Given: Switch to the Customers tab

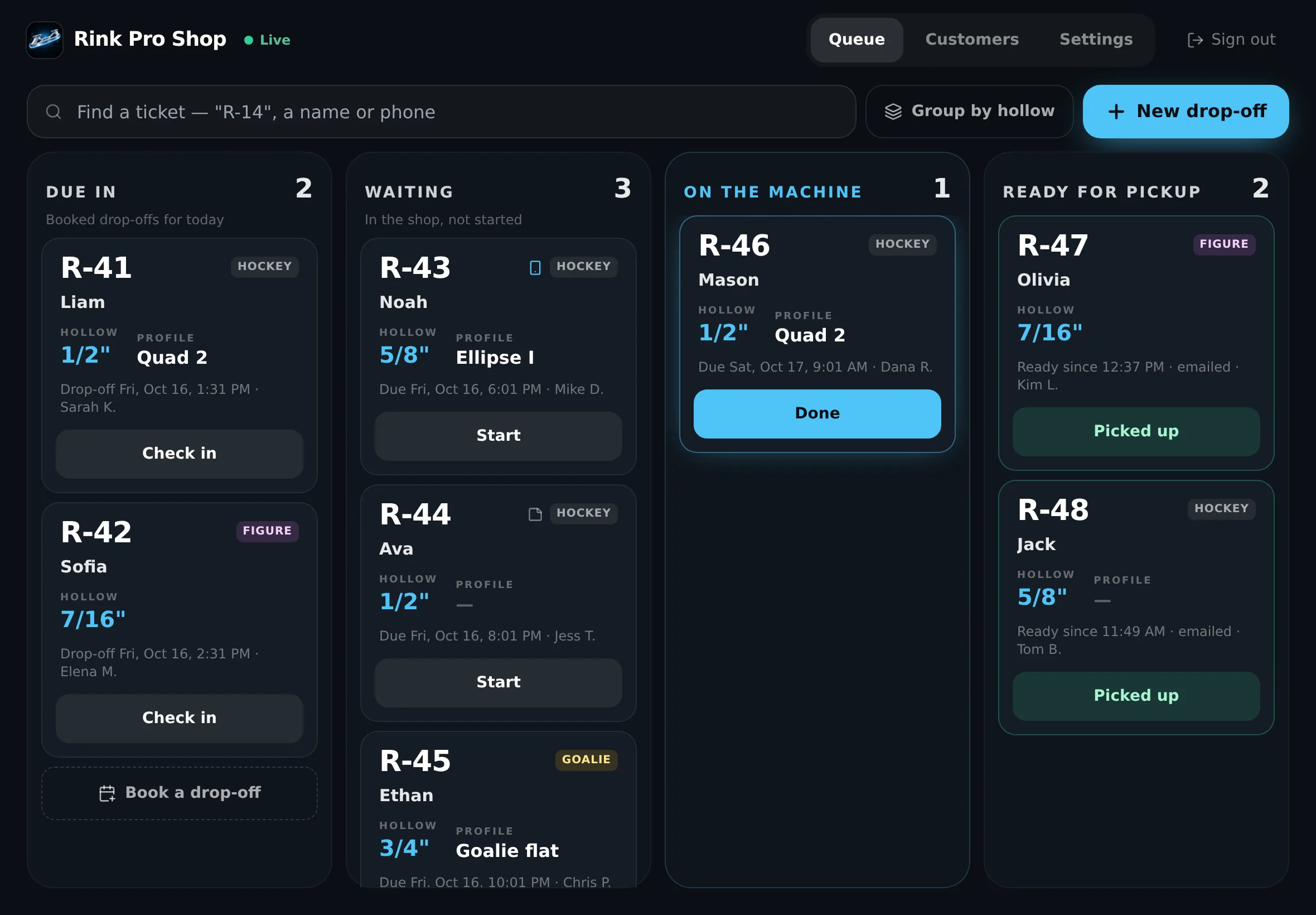Looking at the screenshot, I should click(973, 40).
